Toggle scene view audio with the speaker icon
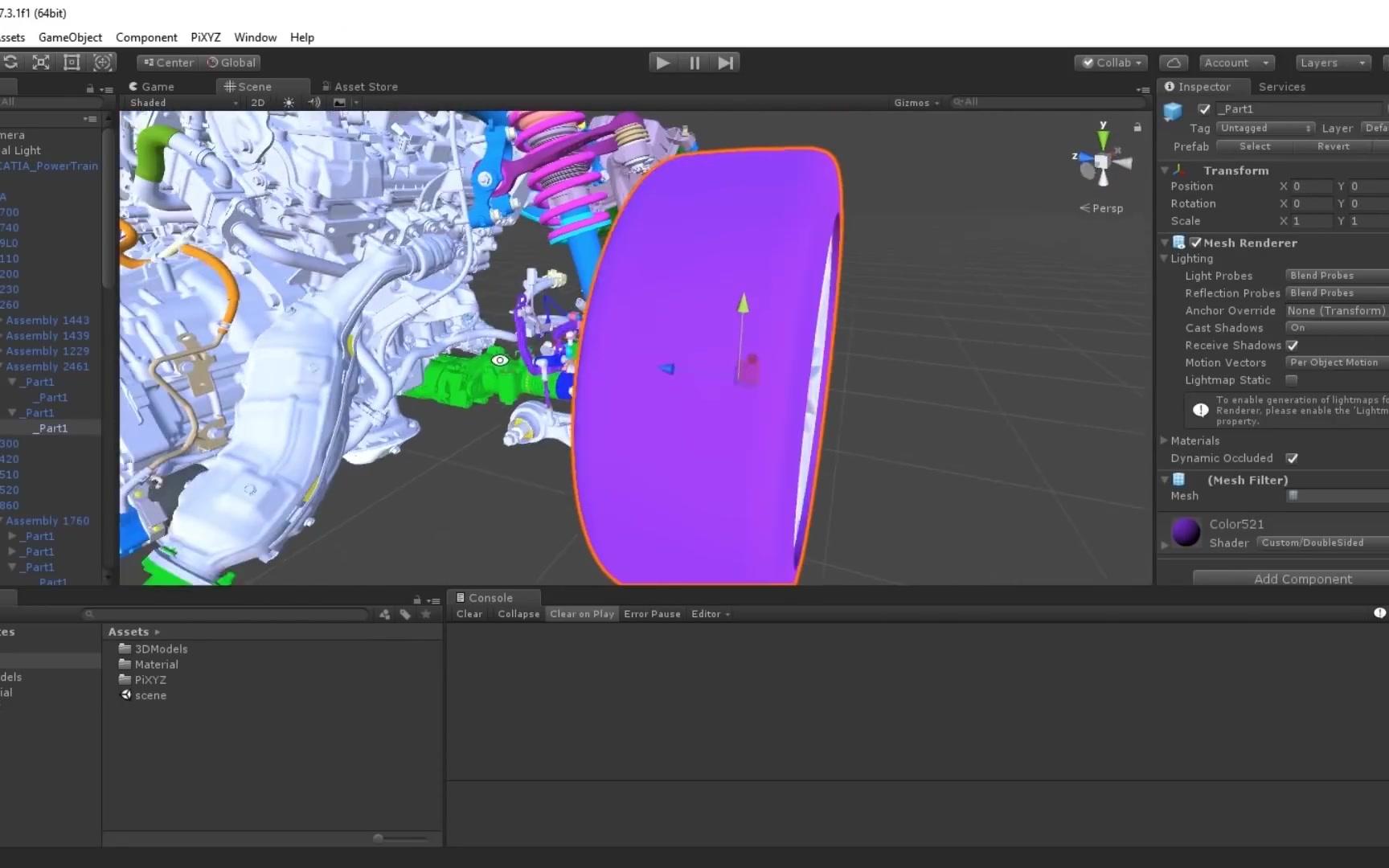 (314, 103)
